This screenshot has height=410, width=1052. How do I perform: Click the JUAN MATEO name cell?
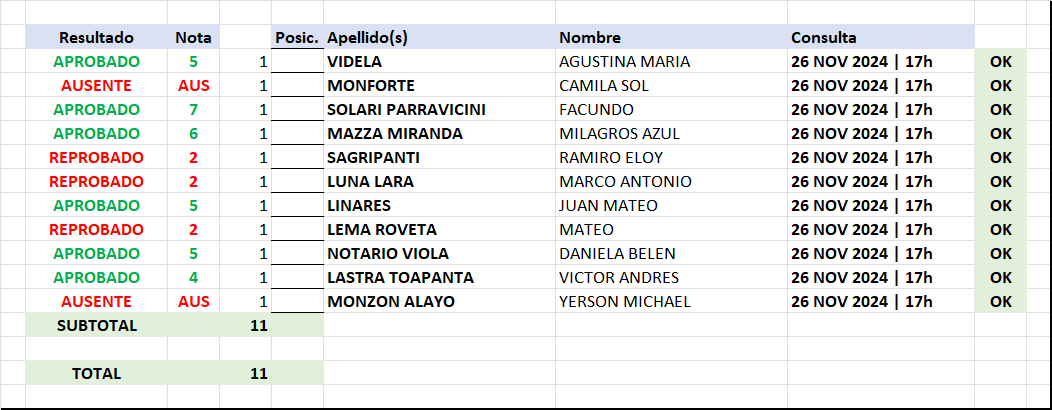[x=671, y=205]
